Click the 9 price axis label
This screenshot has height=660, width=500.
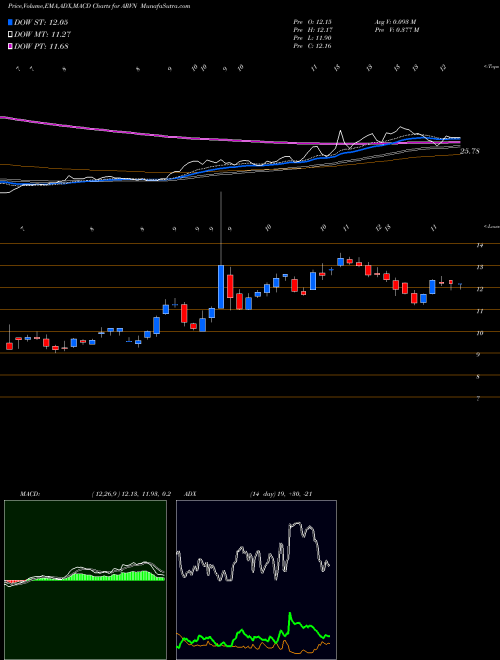coord(478,355)
